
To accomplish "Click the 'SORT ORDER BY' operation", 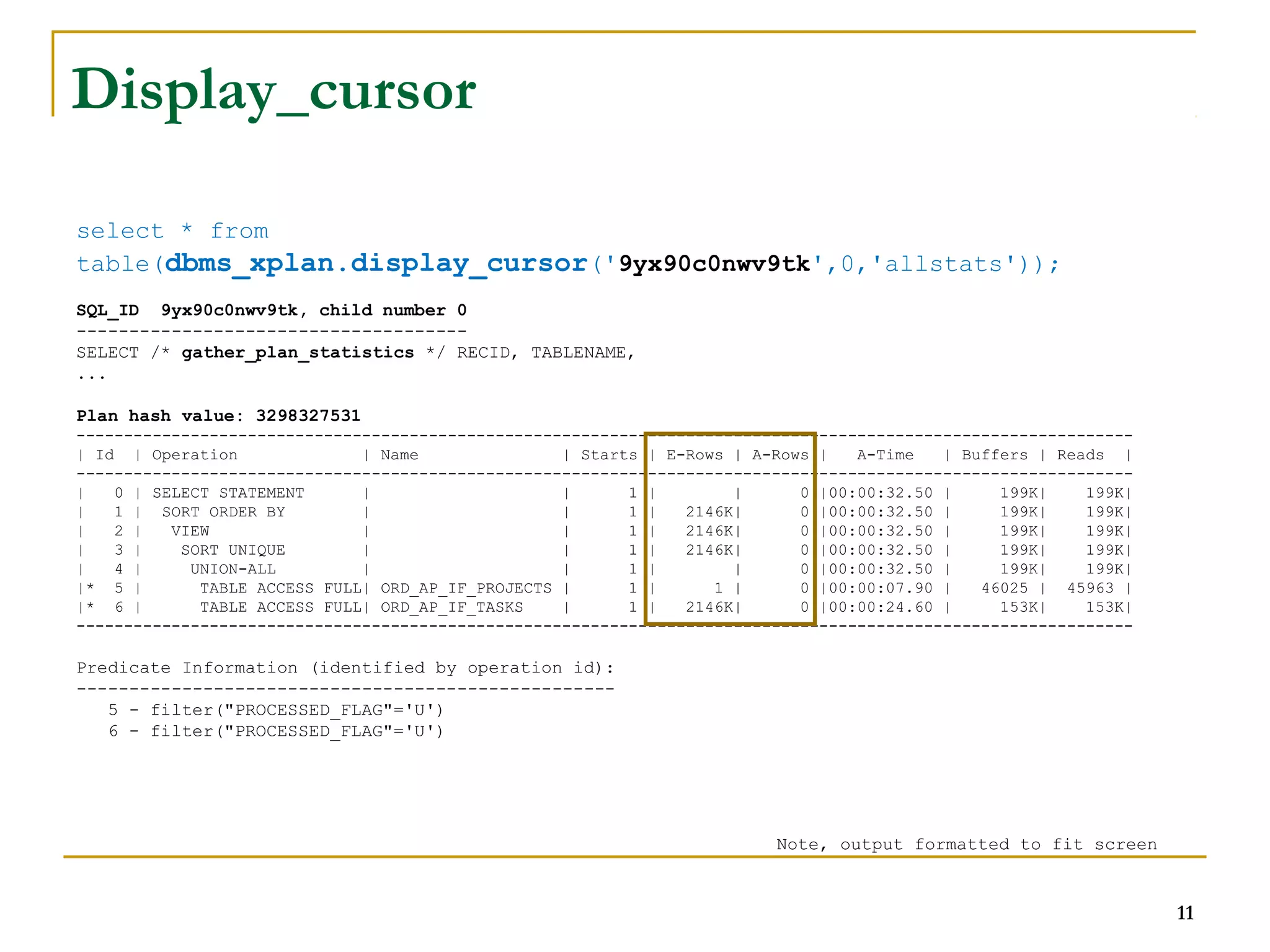I will pyautogui.click(x=223, y=513).
